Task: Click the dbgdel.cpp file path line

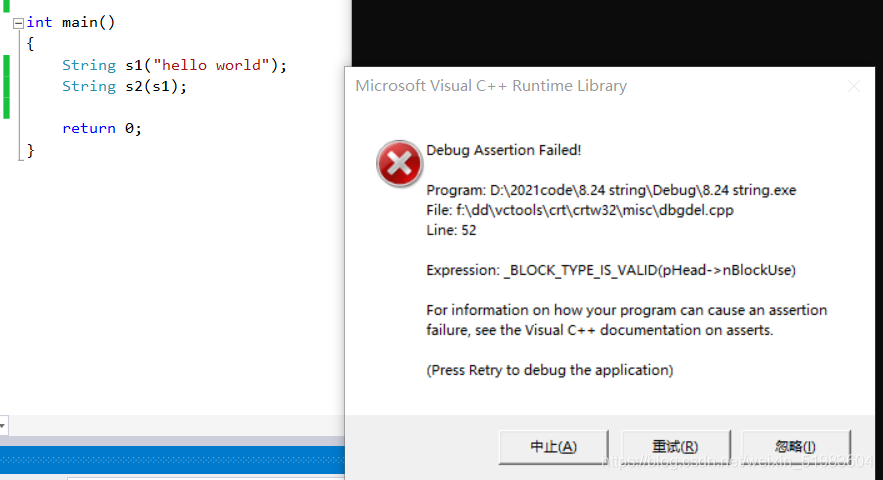Action: coord(580,210)
